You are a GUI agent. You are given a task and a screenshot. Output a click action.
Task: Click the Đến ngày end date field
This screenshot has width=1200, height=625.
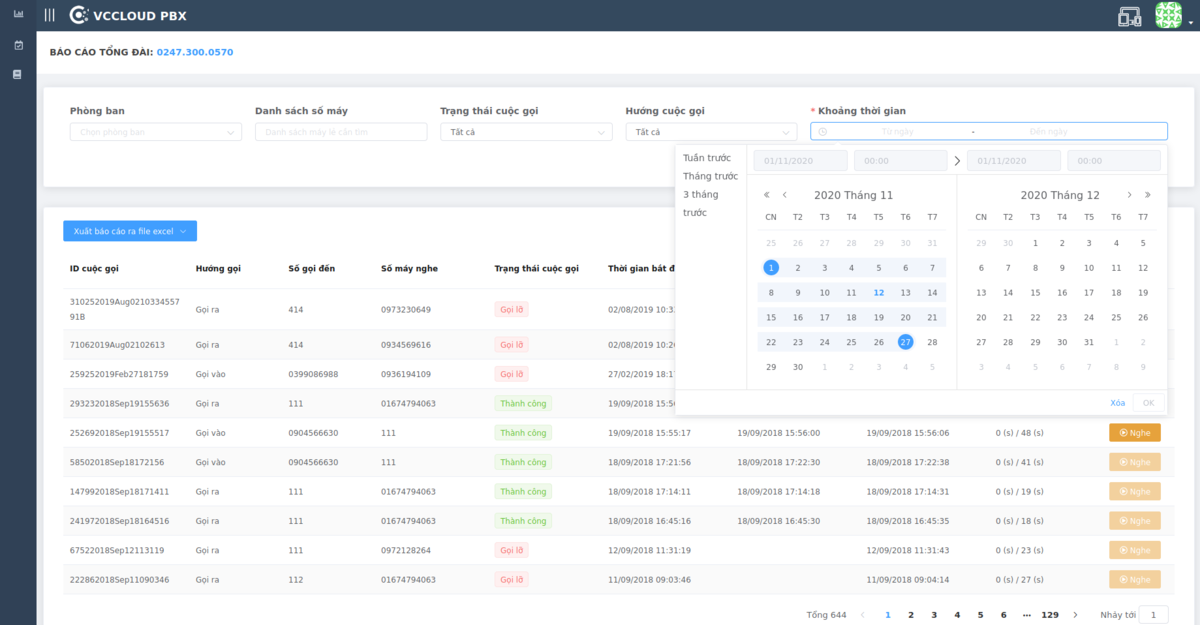(x=1048, y=132)
